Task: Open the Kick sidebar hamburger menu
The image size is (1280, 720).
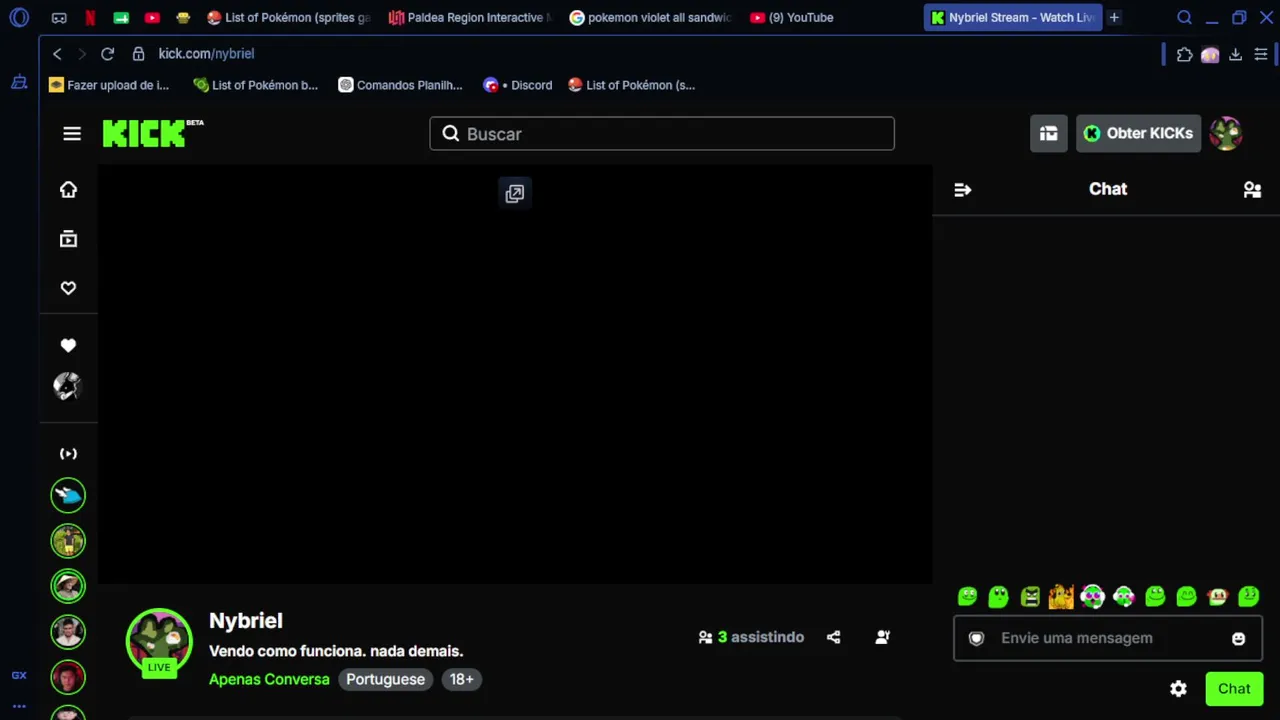Action: tap(72, 134)
